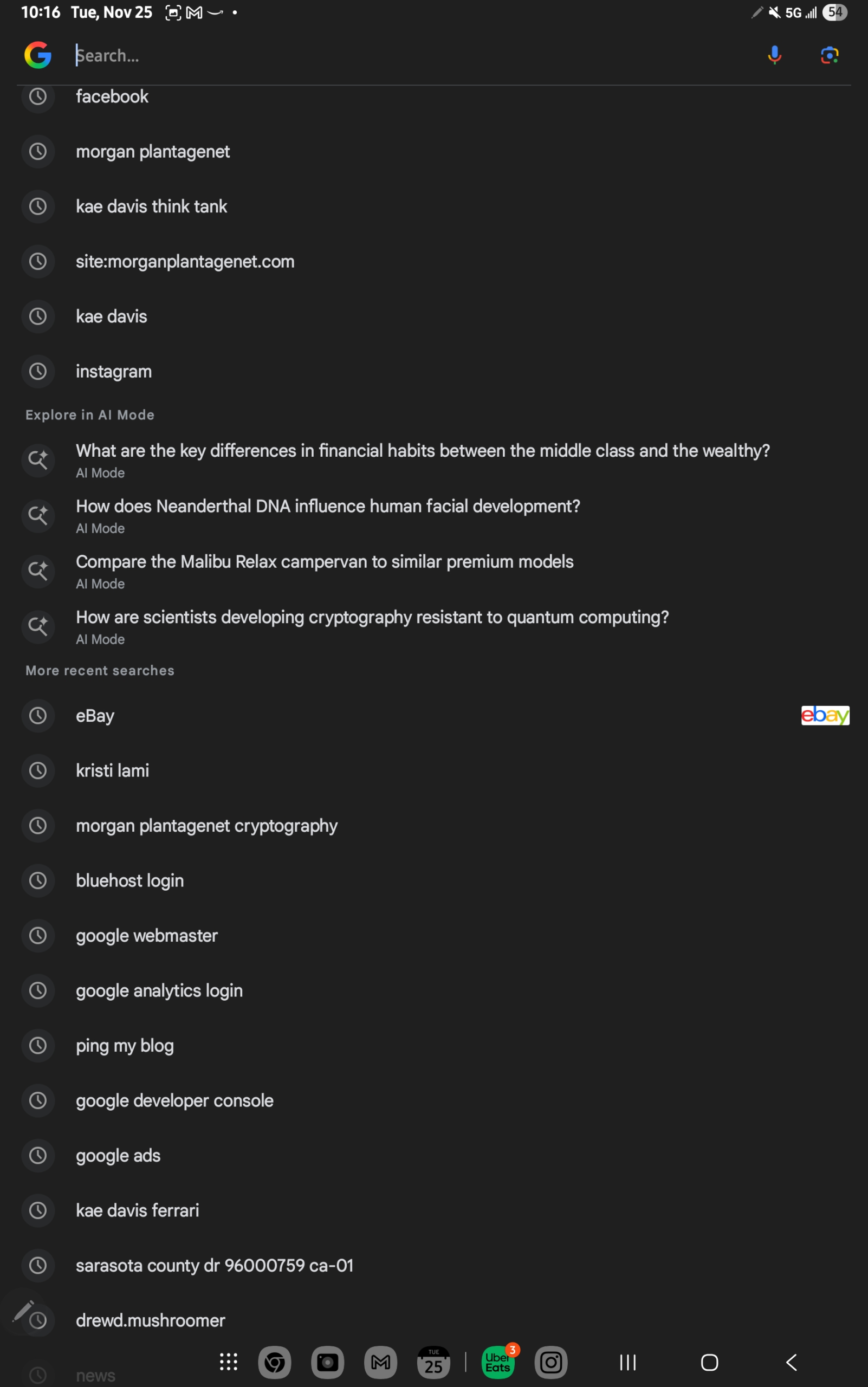Launch Gmail from the taskbar
The height and width of the screenshot is (1387, 868).
tap(380, 1362)
